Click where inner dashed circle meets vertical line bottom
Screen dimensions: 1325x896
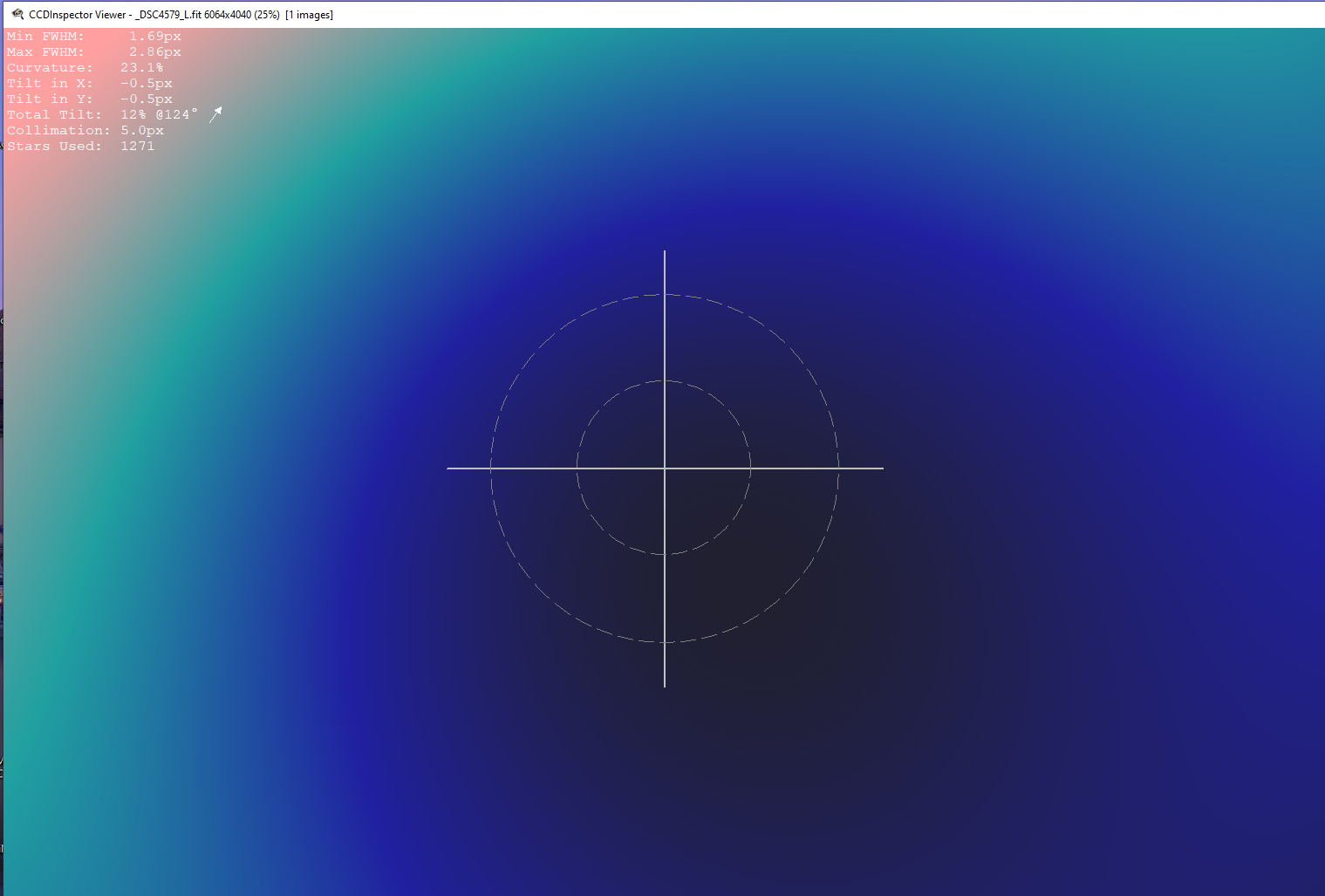tap(665, 554)
